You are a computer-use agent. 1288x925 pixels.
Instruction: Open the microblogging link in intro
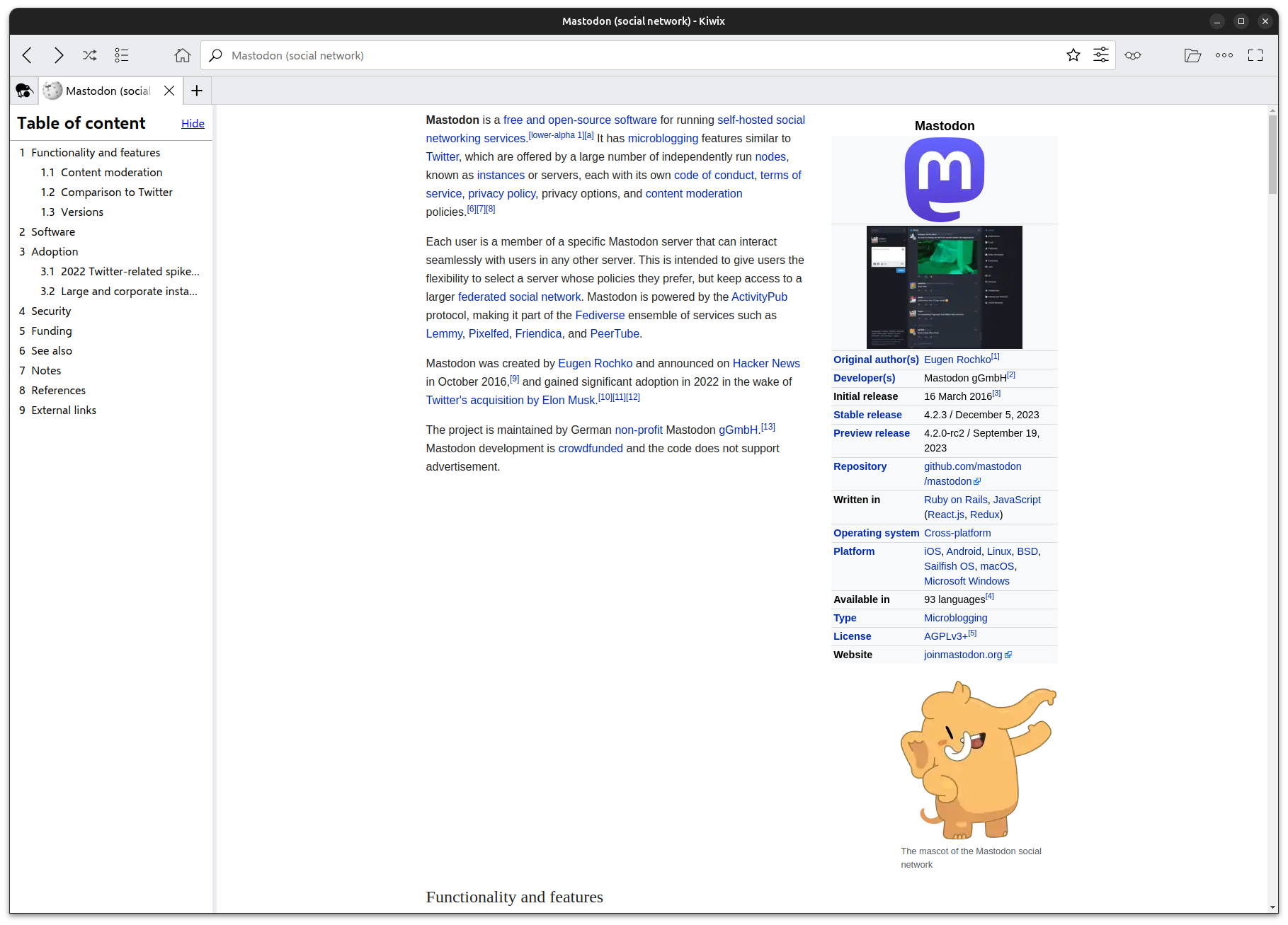pyautogui.click(x=663, y=138)
